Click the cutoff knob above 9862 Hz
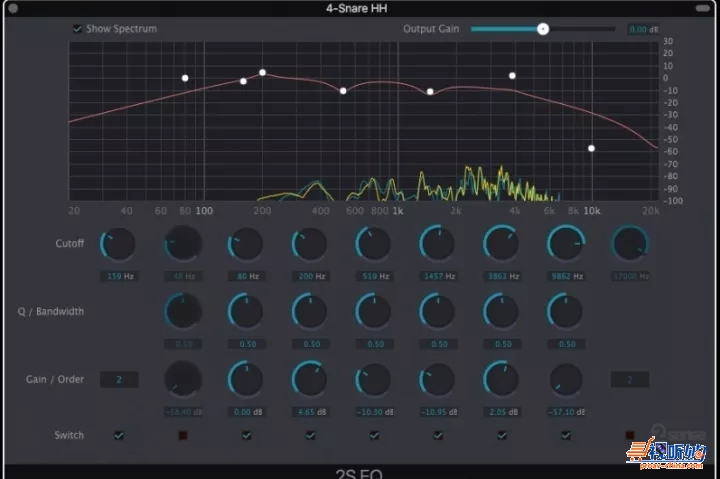 point(565,244)
